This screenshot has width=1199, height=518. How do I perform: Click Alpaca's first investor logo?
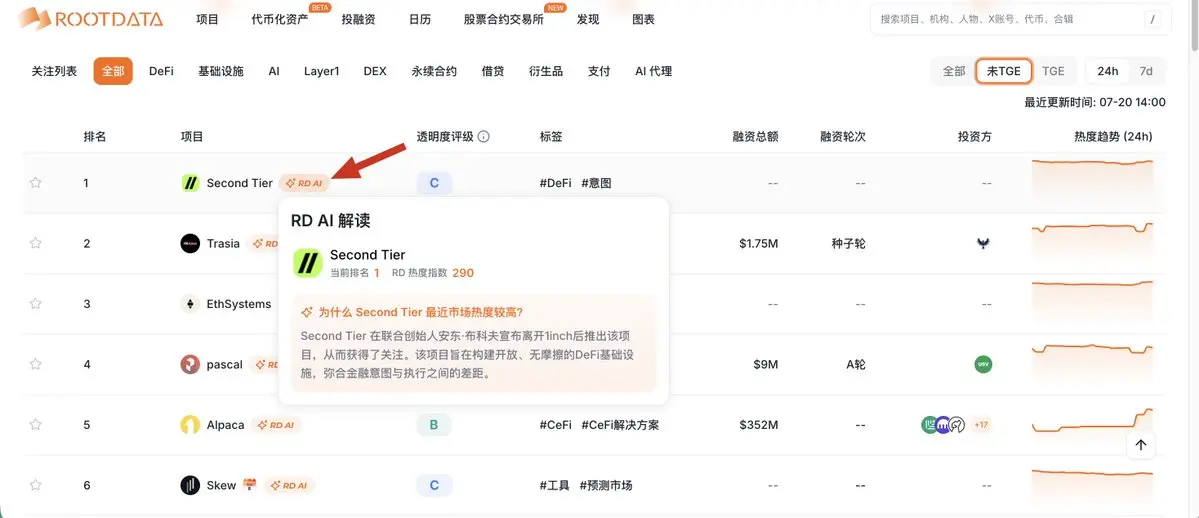coord(929,425)
